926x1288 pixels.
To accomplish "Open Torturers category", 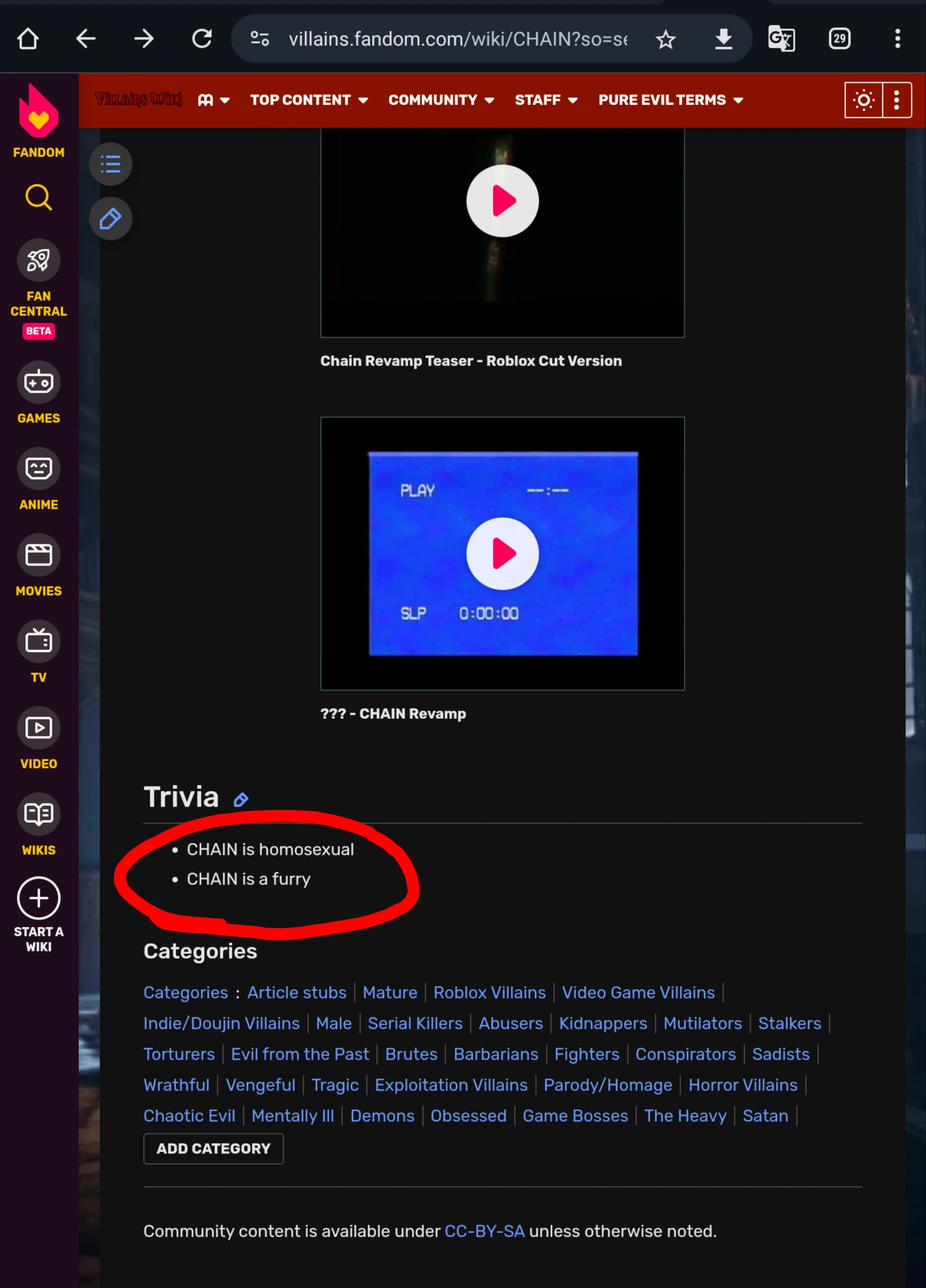I will pos(179,1054).
